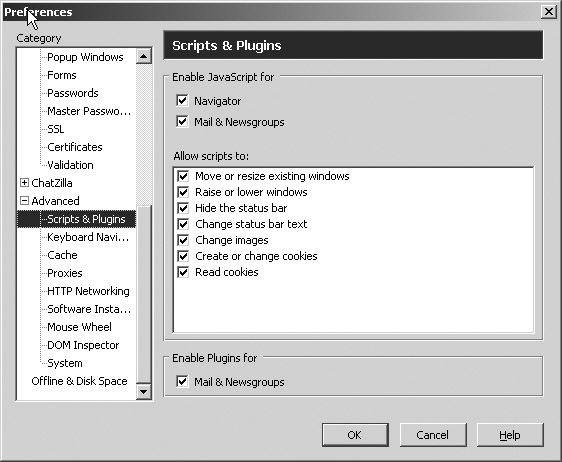Click the category list scroll down arrow
The width and height of the screenshot is (562, 462).
pos(144,391)
